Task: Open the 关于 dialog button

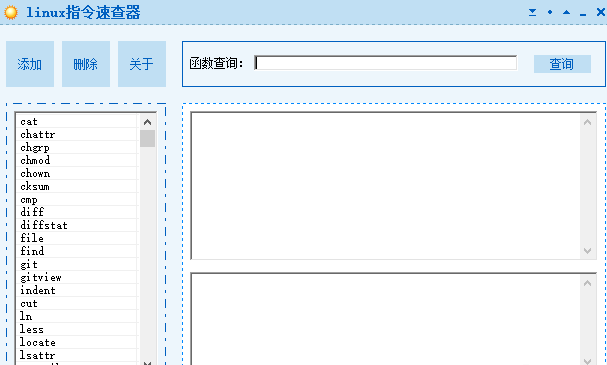Action: click(x=142, y=64)
